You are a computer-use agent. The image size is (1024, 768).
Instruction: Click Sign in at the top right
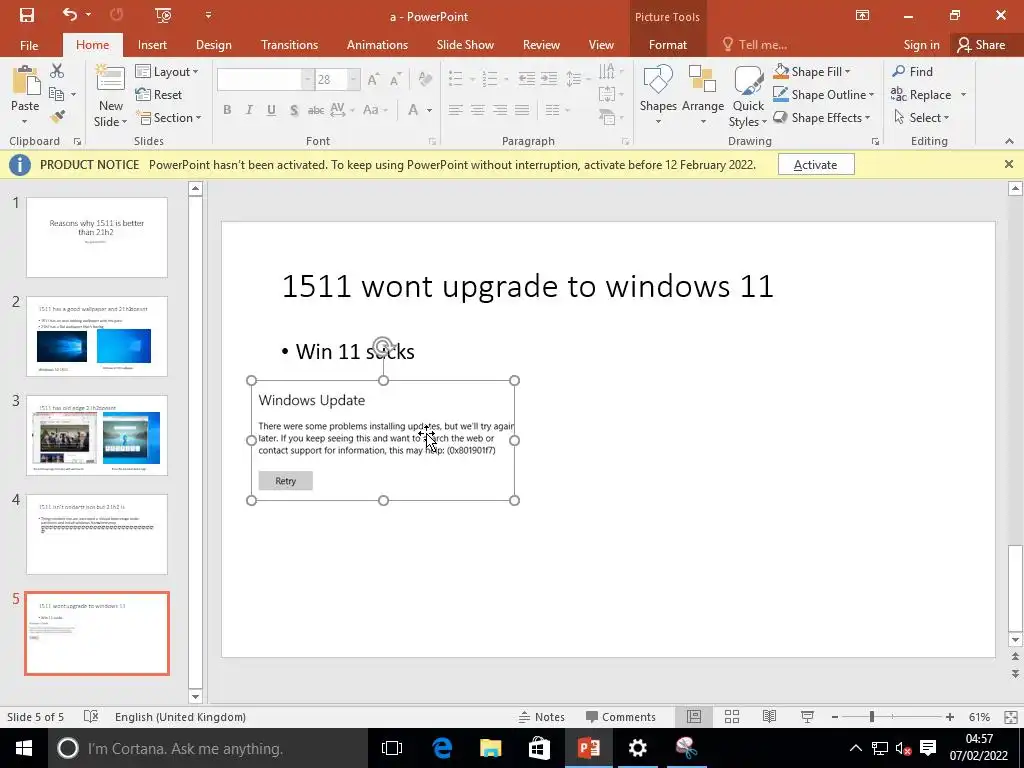coord(921,44)
